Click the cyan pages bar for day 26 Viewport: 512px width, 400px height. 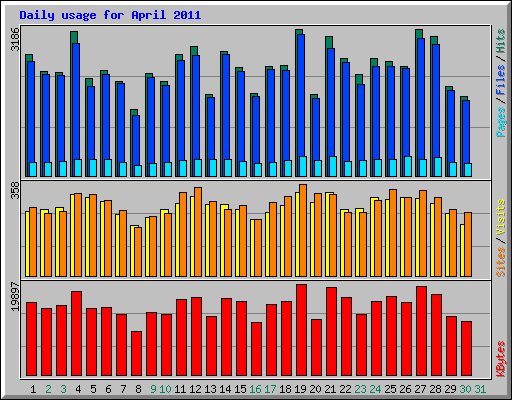(x=408, y=166)
